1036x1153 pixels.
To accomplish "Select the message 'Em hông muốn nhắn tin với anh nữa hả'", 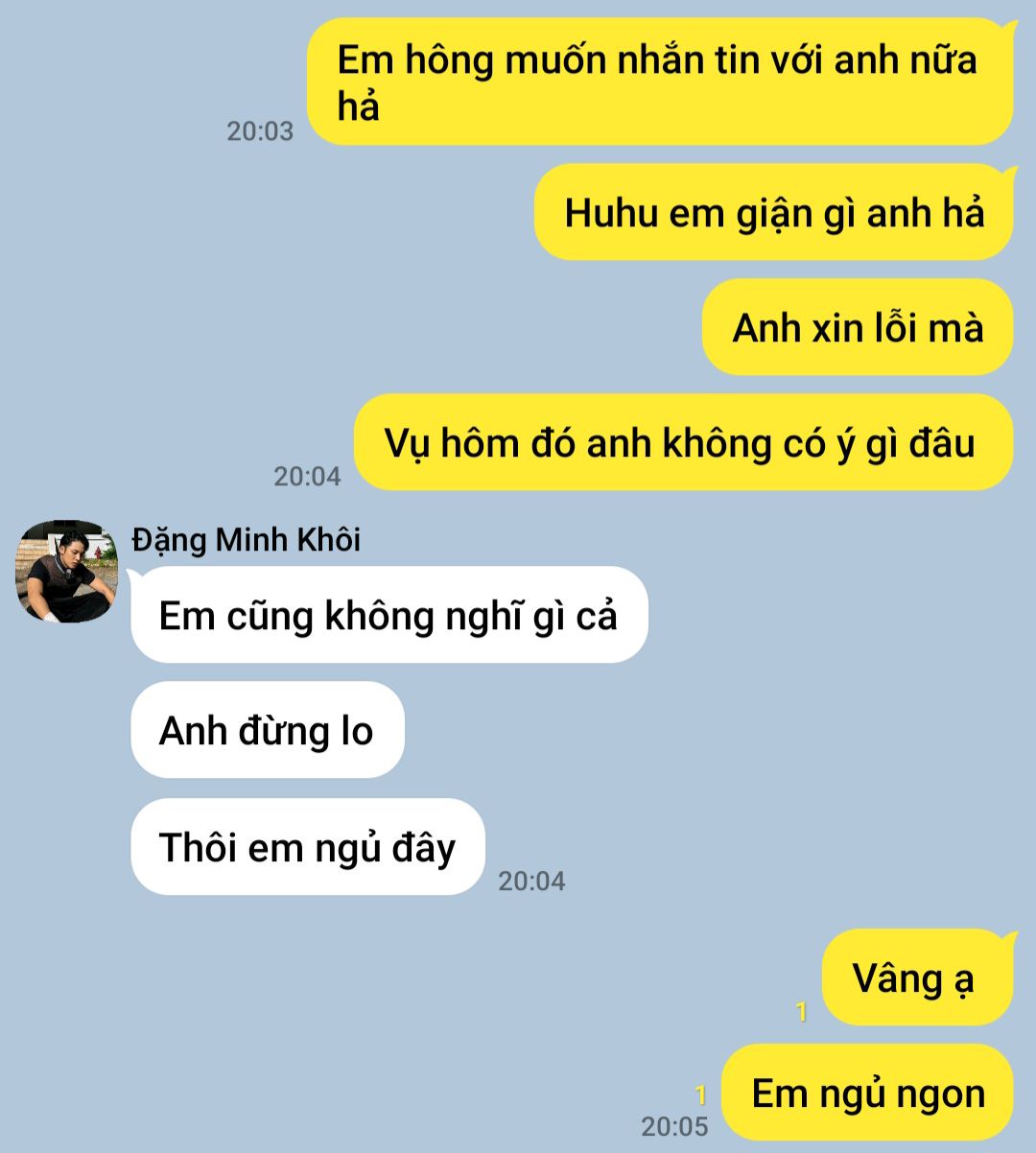I will coord(660,82).
